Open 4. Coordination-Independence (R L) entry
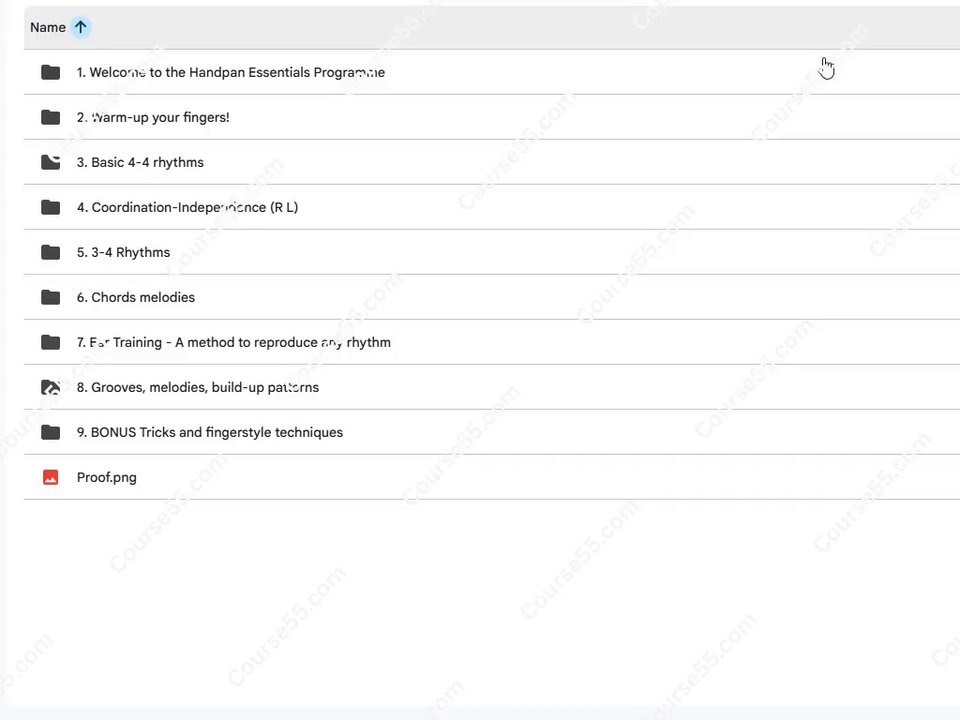 187,207
